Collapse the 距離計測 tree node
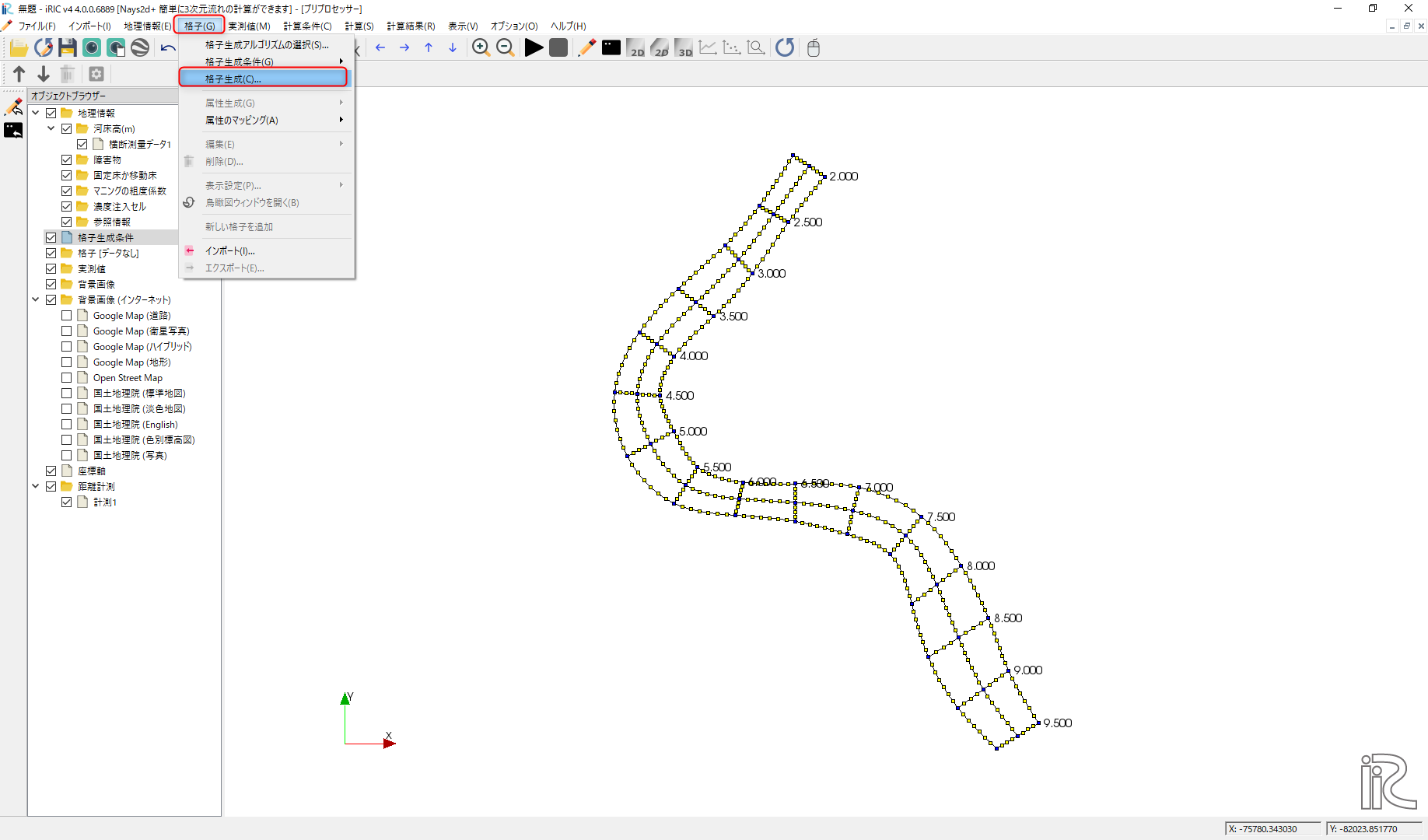This screenshot has height=840, width=1428. 36,486
